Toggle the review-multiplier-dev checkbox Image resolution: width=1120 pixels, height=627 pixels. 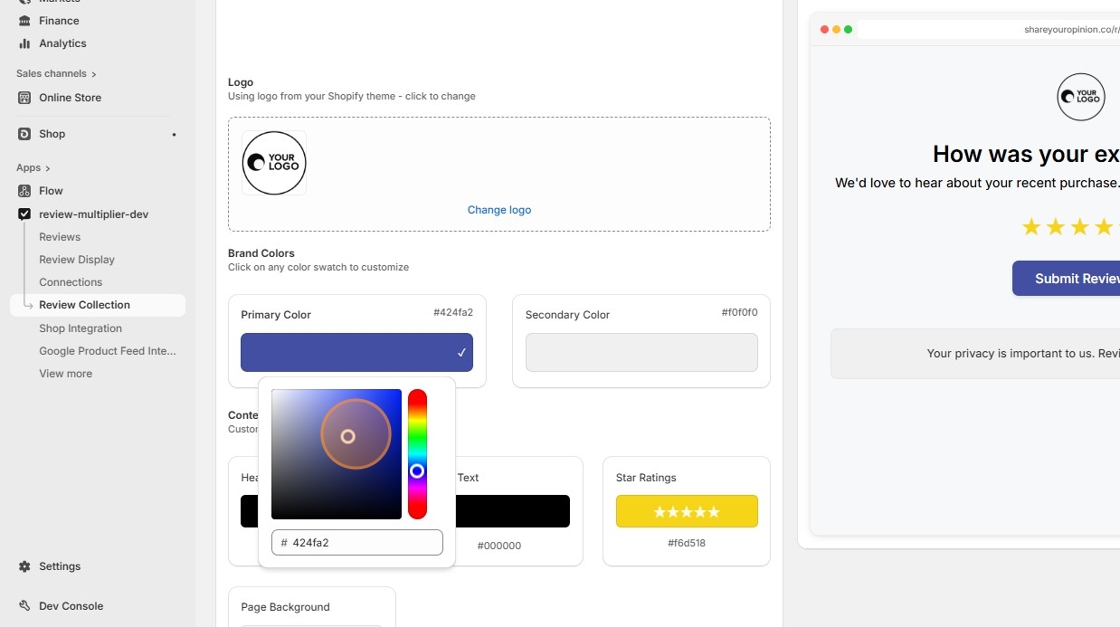(23, 213)
